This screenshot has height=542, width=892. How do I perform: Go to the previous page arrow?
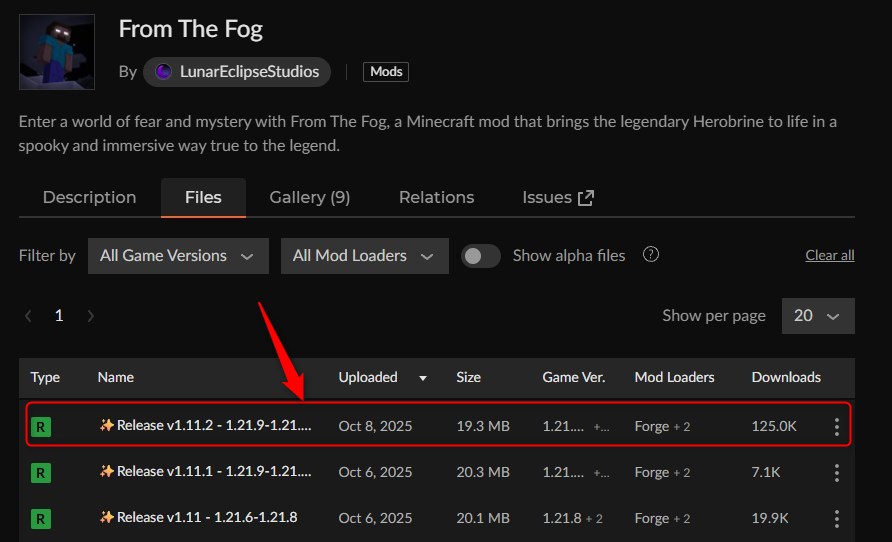tap(28, 316)
